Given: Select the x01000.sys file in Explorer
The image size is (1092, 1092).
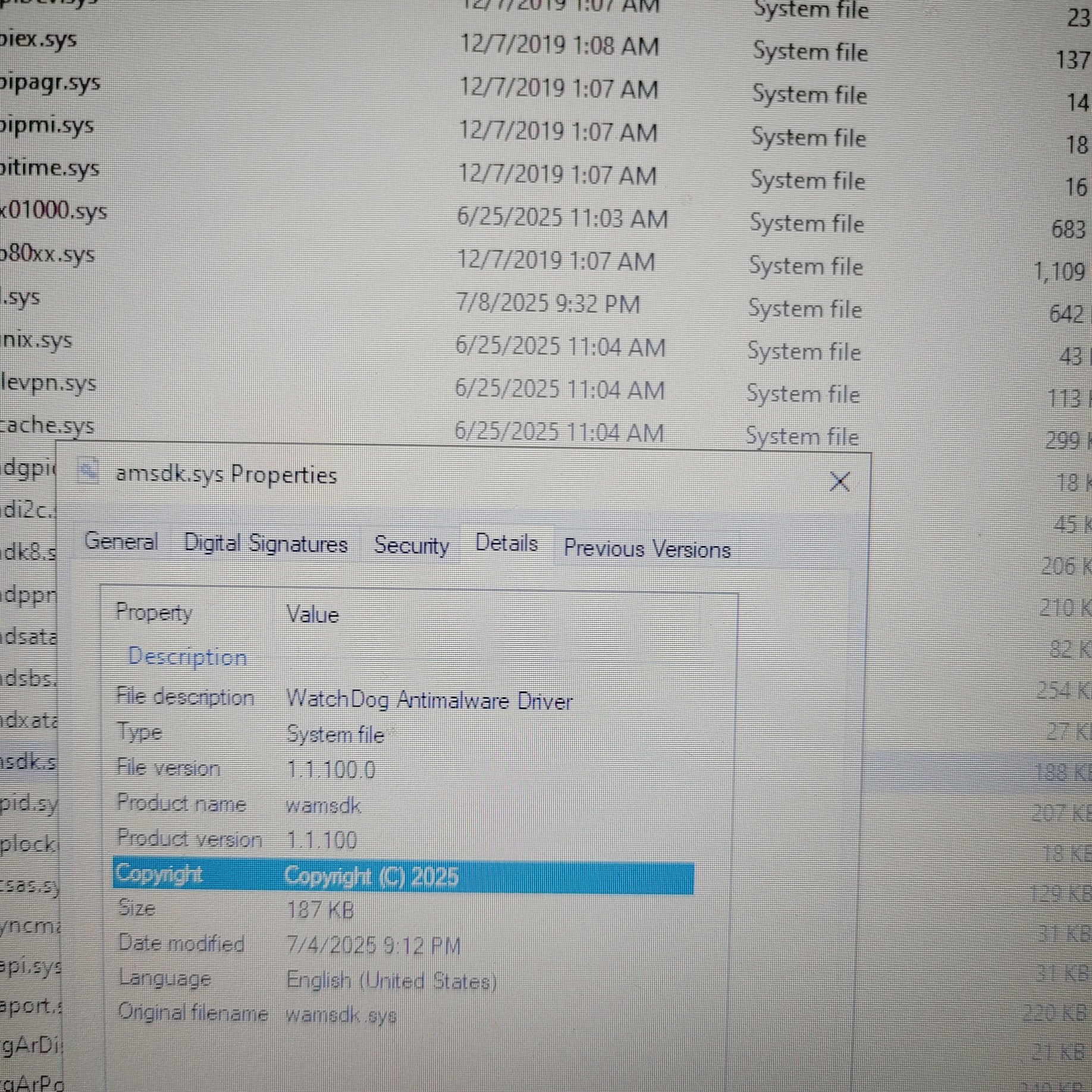Looking at the screenshot, I should pos(54,211).
